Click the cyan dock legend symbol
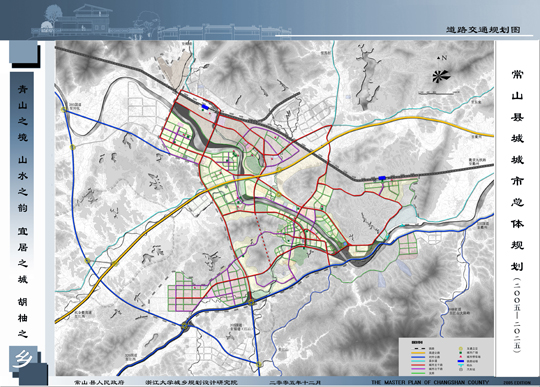This screenshot has height=387, width=540. (461, 365)
